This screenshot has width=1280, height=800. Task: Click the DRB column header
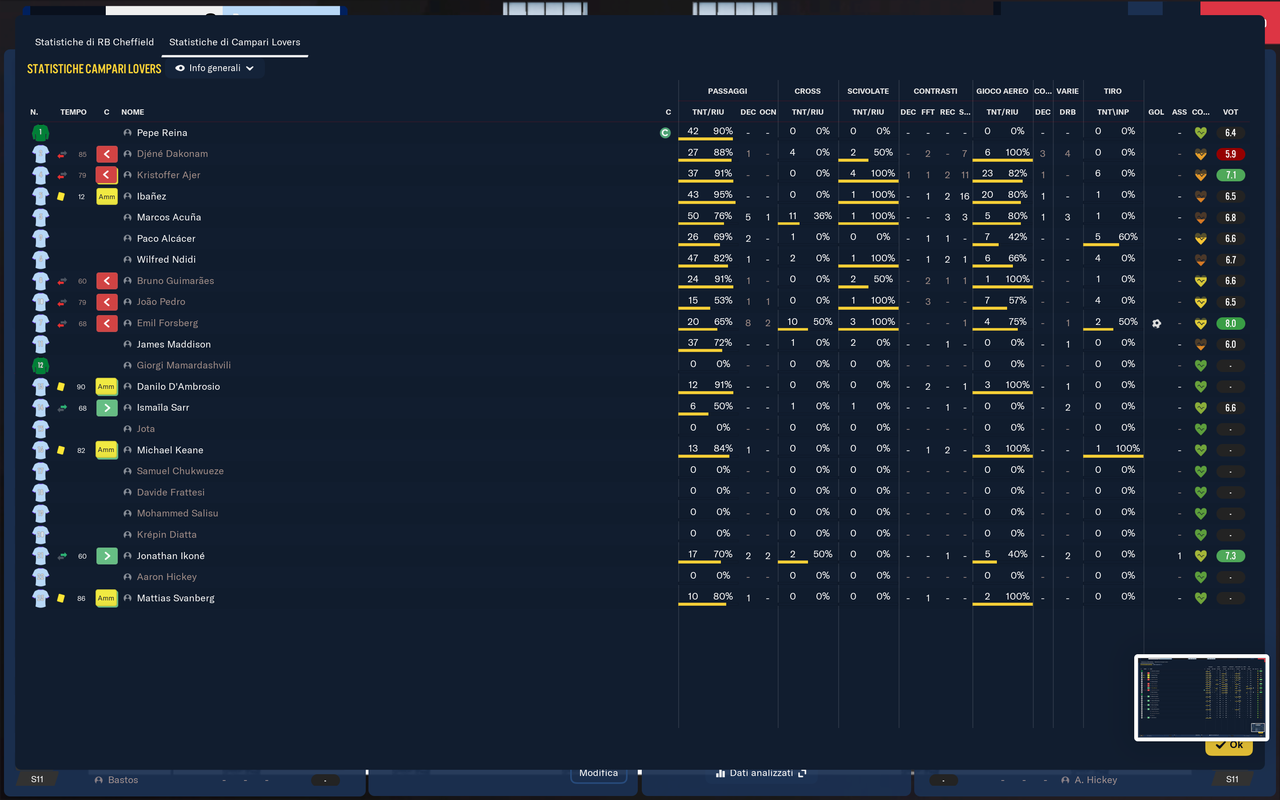1068,112
